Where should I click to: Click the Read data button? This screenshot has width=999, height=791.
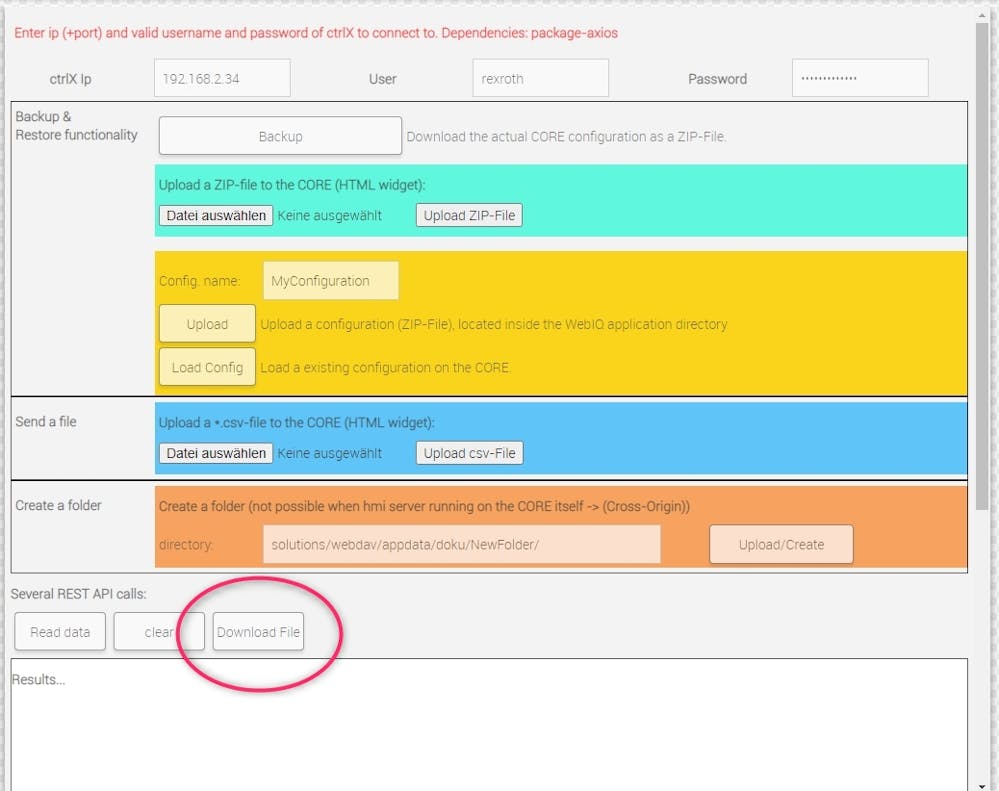[x=60, y=632]
